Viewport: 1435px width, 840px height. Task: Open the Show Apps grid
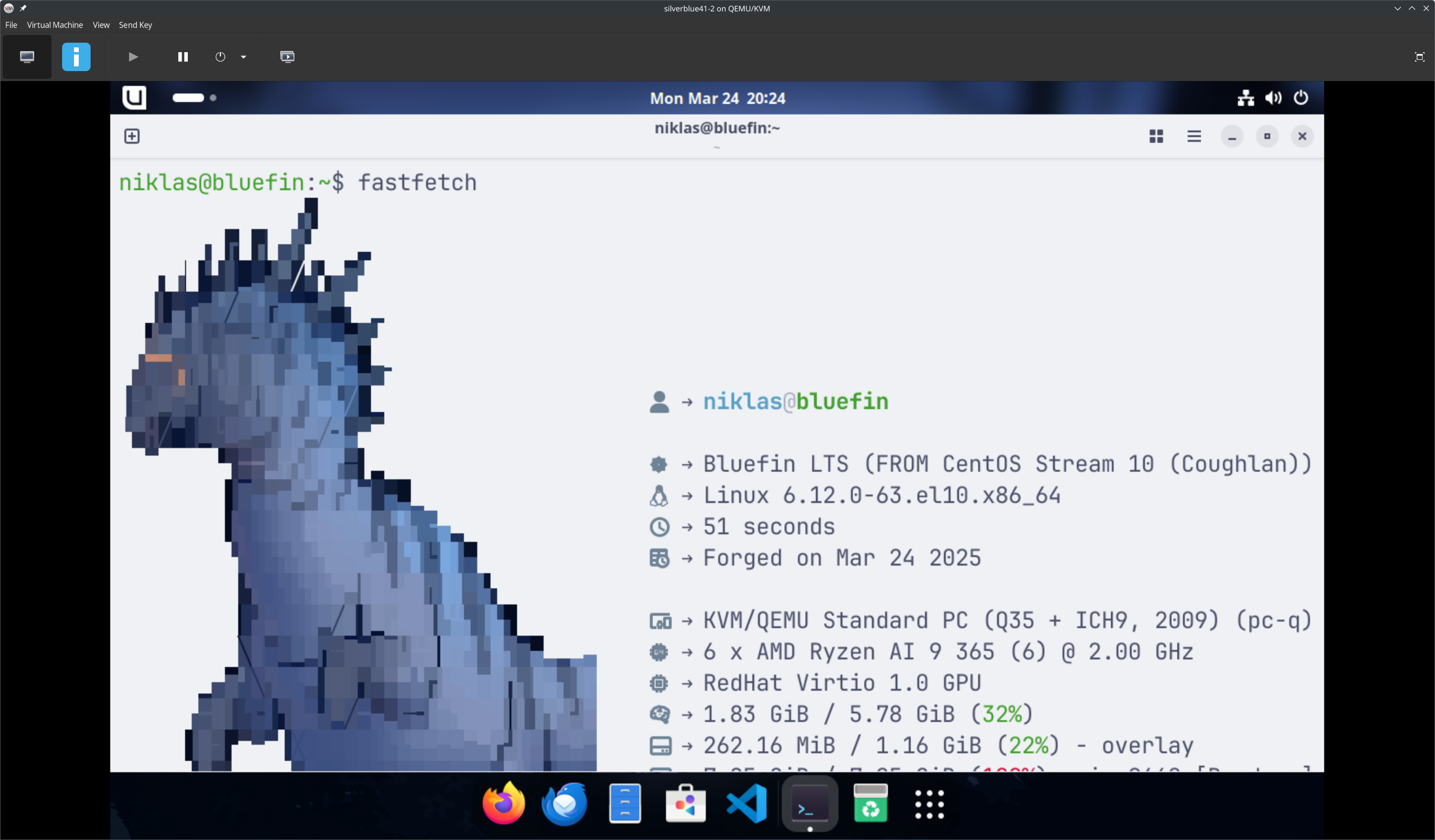coord(929,803)
